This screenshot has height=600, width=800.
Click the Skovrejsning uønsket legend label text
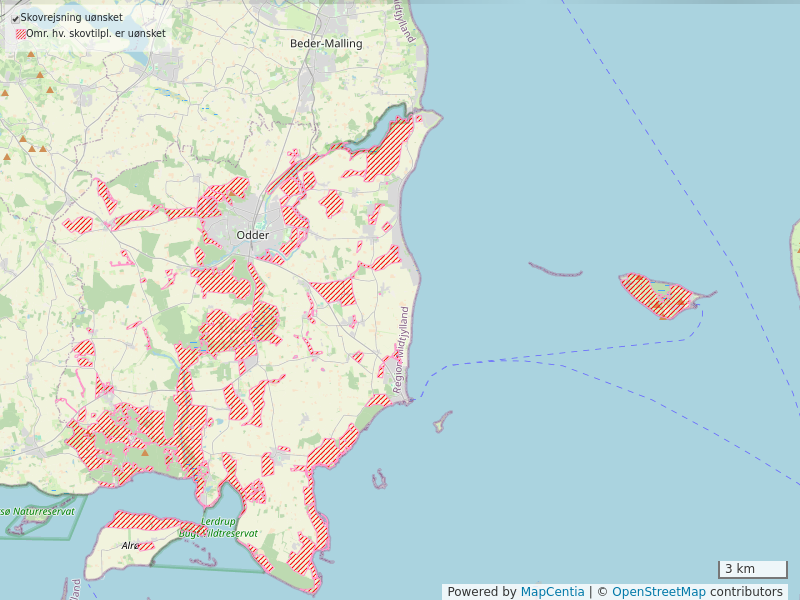click(64, 18)
